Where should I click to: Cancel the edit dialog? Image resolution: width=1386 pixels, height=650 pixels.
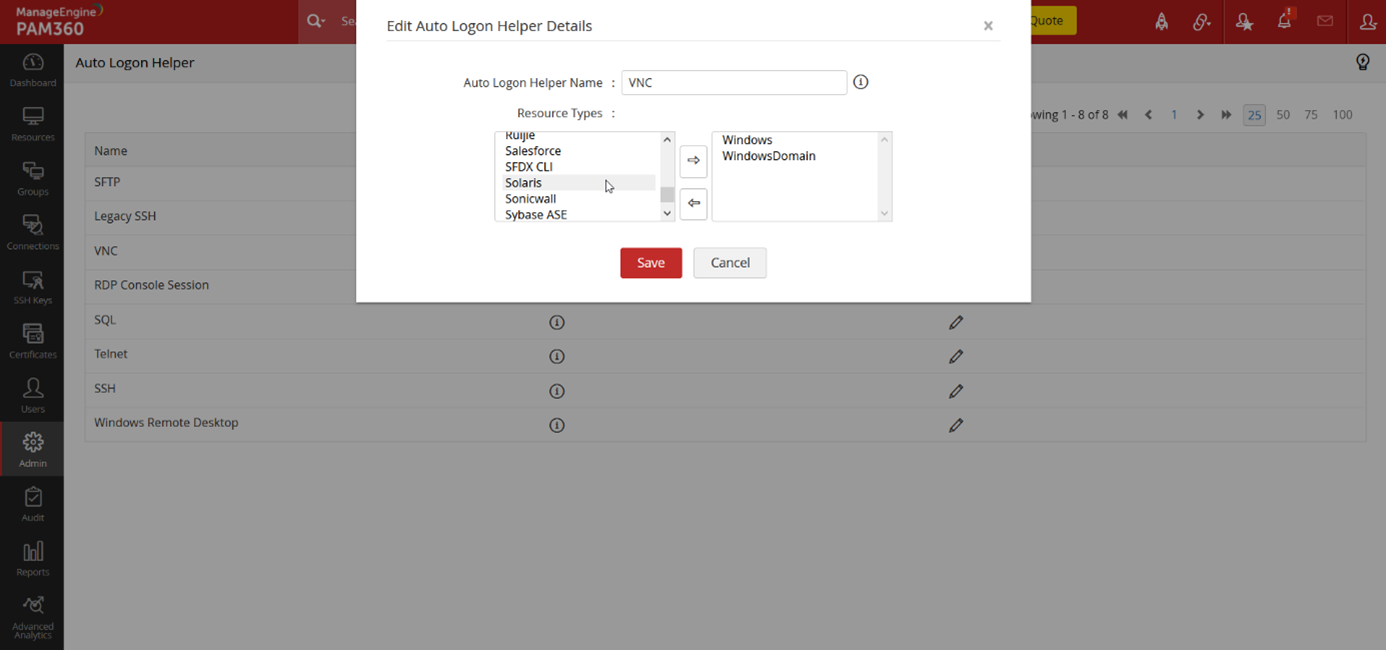click(x=730, y=263)
